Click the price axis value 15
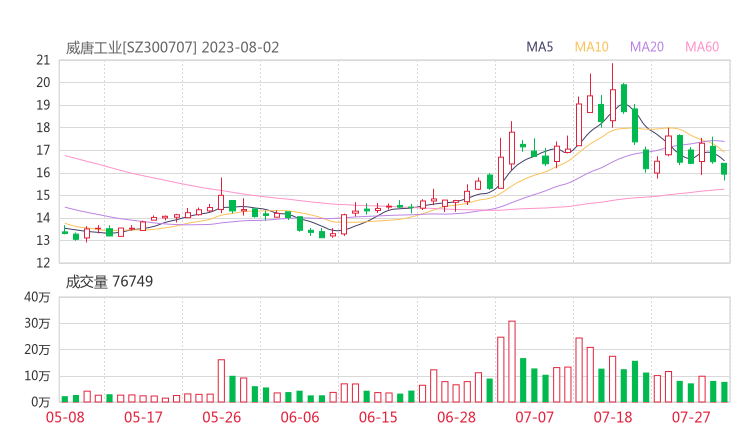This screenshot has height=440, width=740. click(x=43, y=195)
